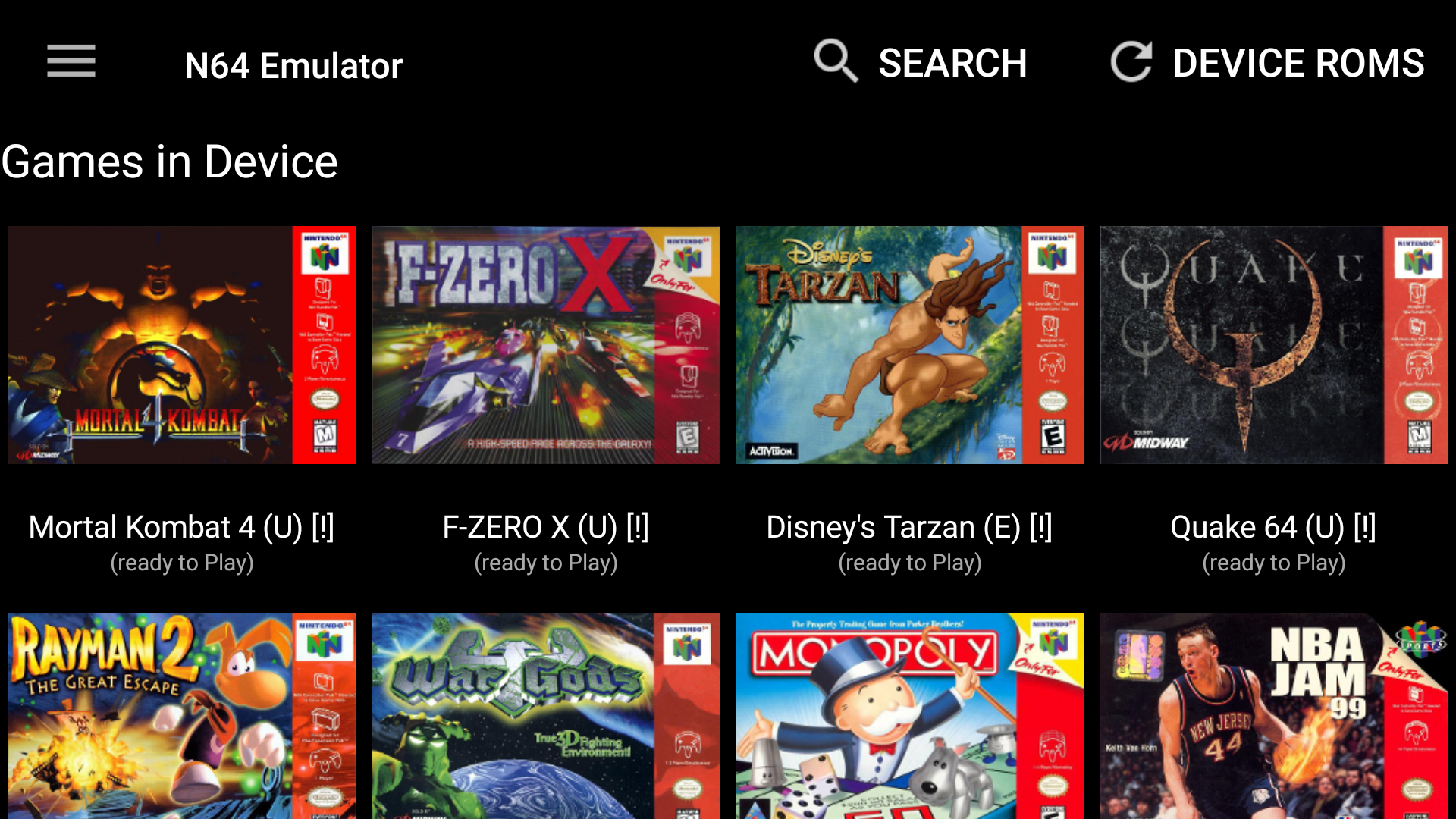Click the Disney's Tarzan (E) title text
Image resolution: width=1456 pixels, height=819 pixels.
[910, 527]
